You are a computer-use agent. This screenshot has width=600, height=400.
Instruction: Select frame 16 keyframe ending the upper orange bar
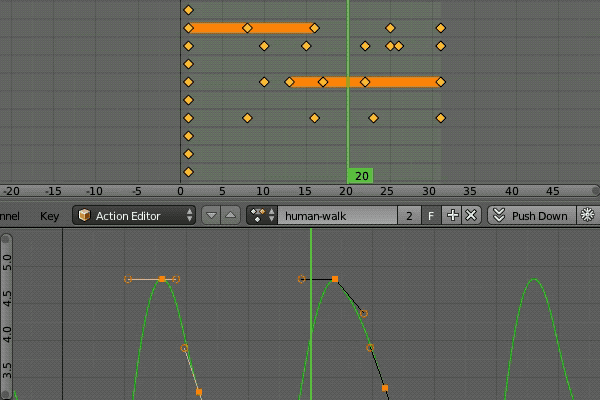click(x=315, y=28)
